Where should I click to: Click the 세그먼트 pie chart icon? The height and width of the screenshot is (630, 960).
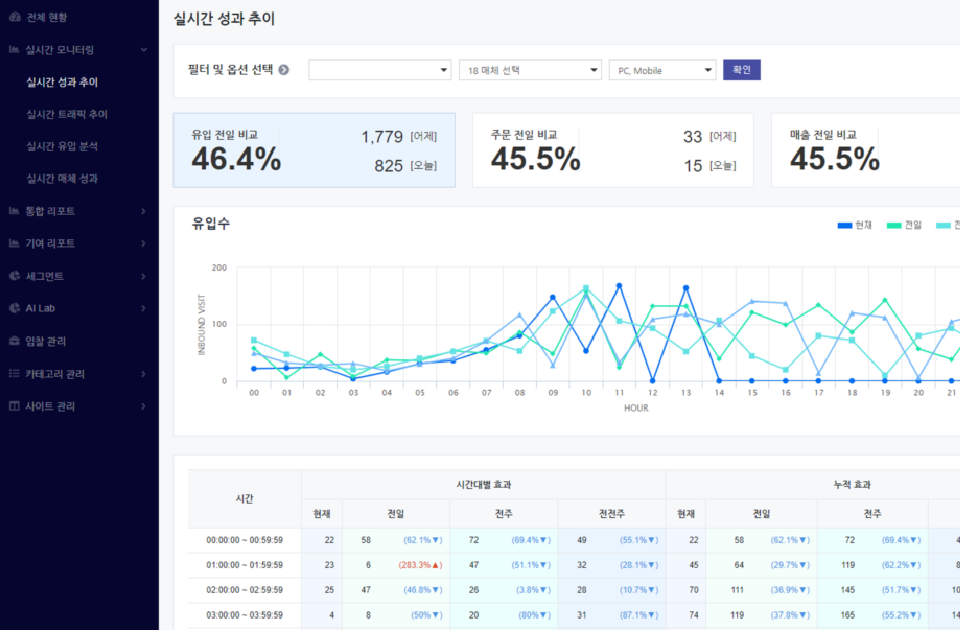pos(14,276)
